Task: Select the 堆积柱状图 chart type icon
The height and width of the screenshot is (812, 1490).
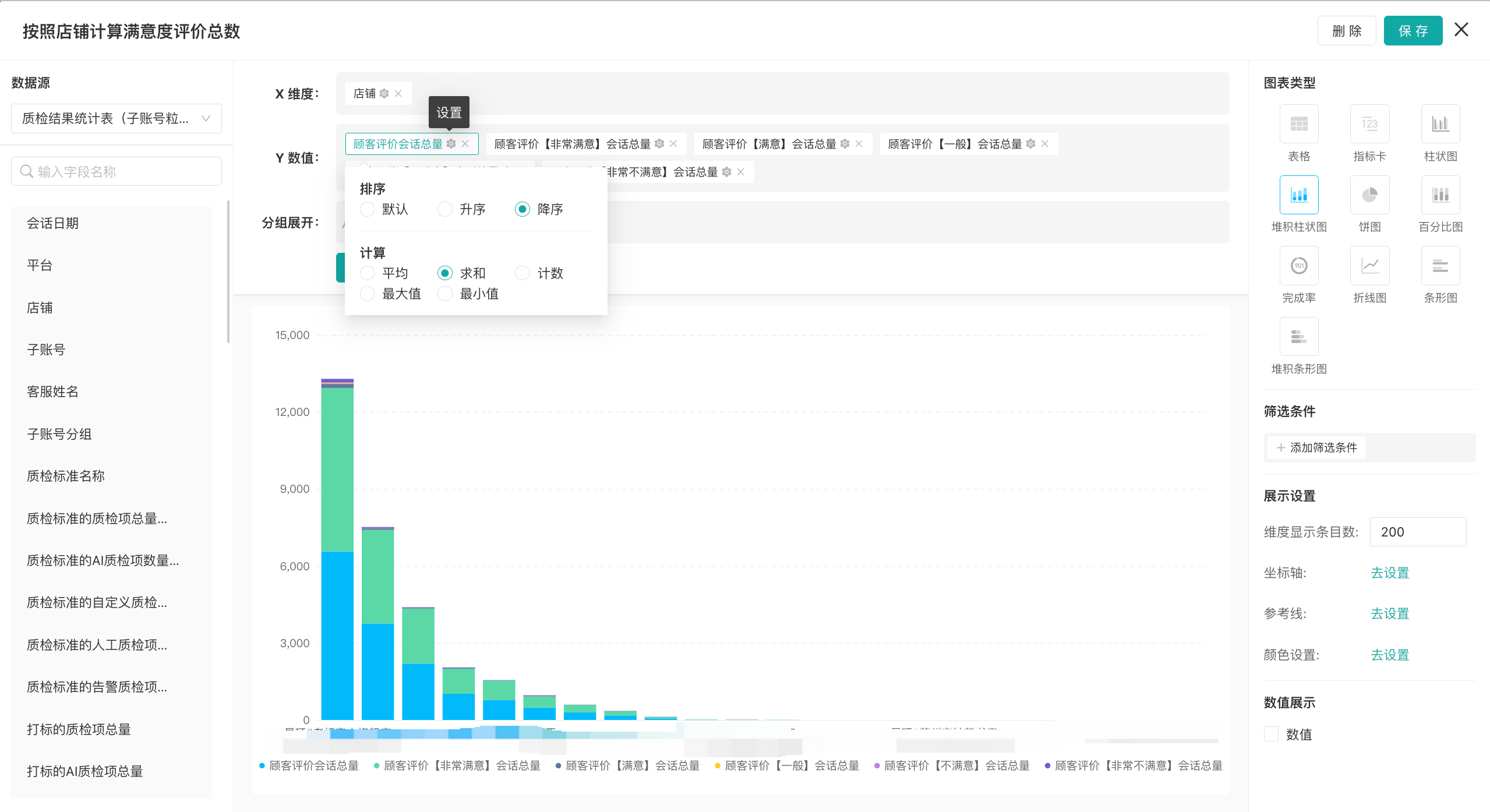Action: tap(1298, 195)
